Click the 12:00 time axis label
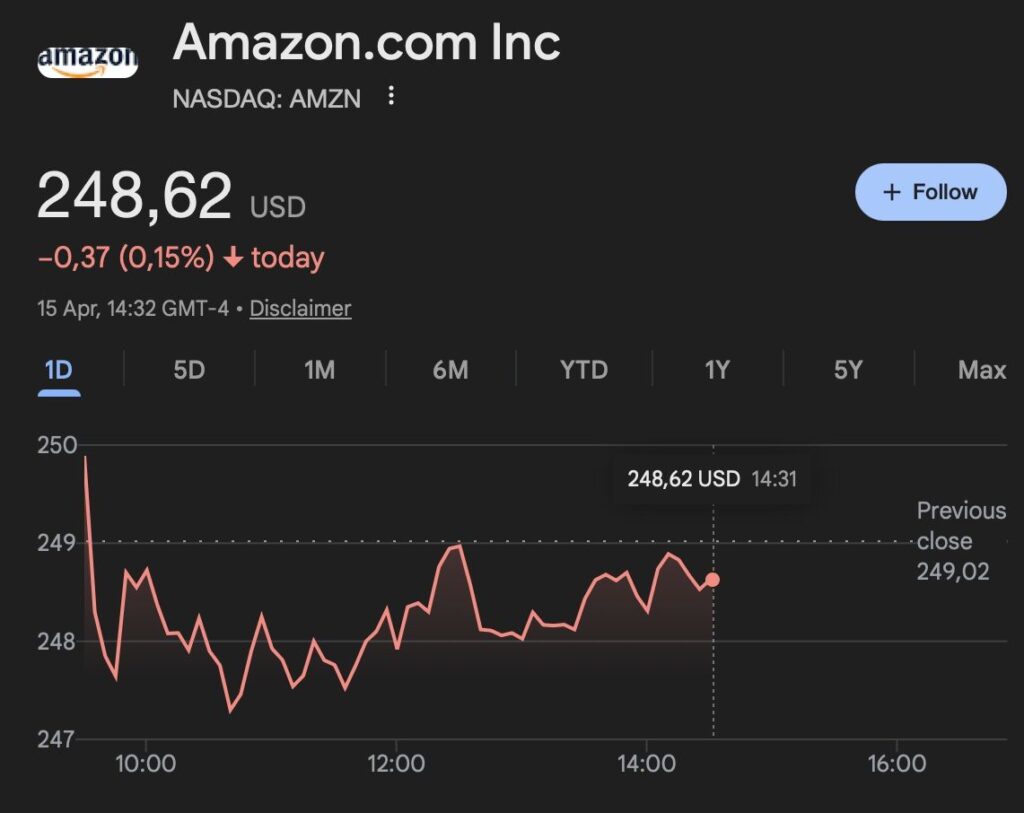 (396, 765)
